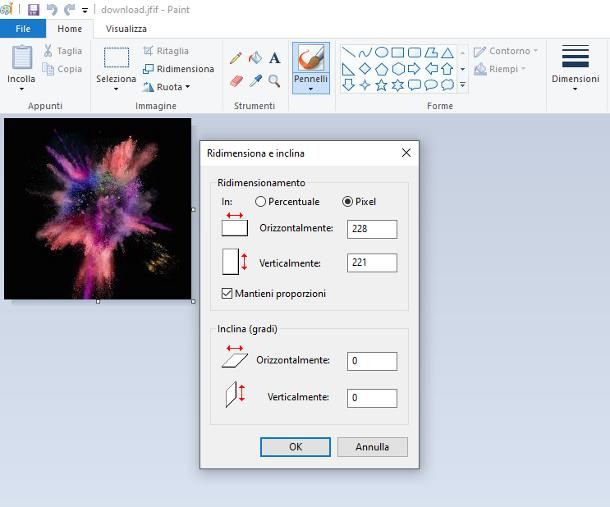Click the Taglia cut button
The height and width of the screenshot is (507, 610).
pos(63,51)
